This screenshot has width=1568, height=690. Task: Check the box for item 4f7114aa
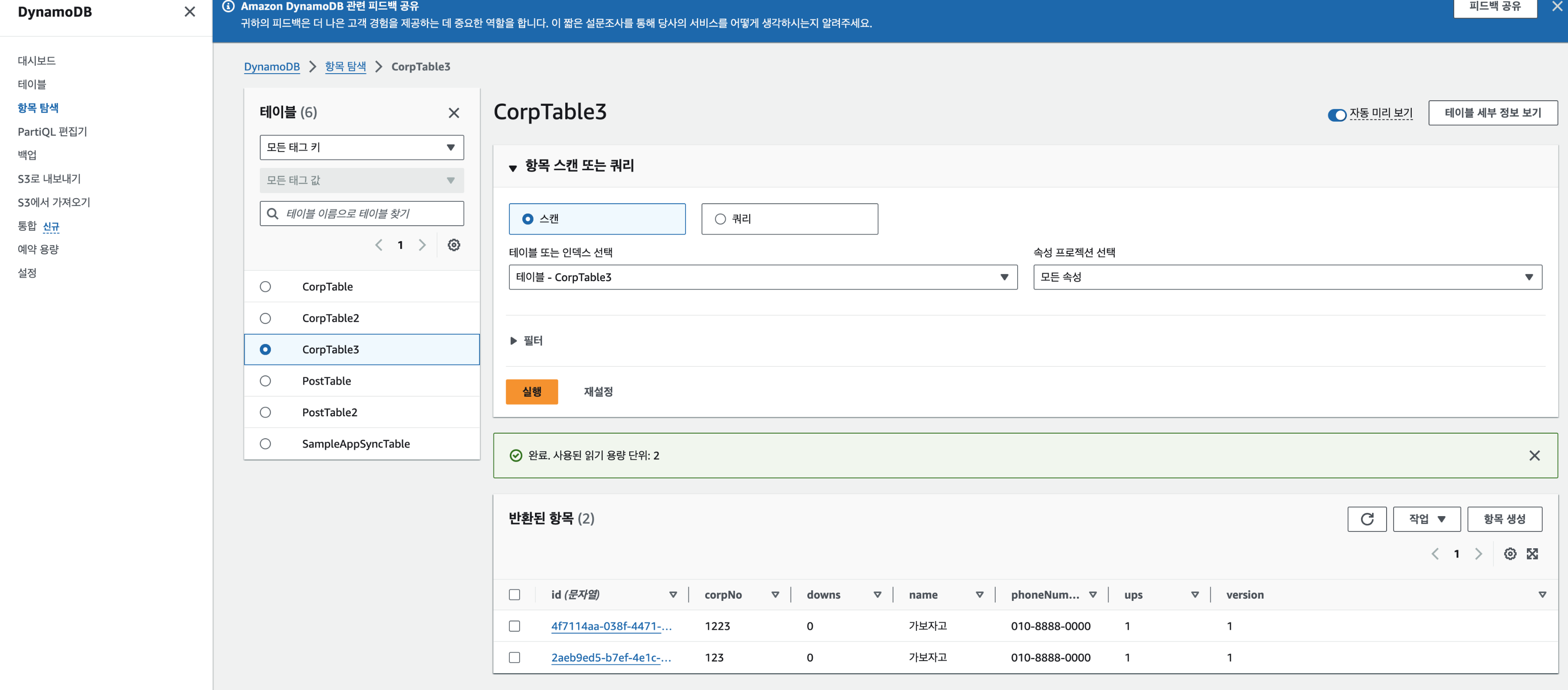[x=514, y=626]
